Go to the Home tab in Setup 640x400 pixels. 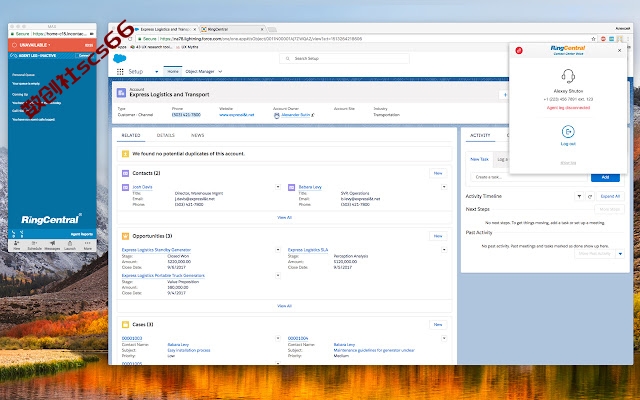coord(173,72)
